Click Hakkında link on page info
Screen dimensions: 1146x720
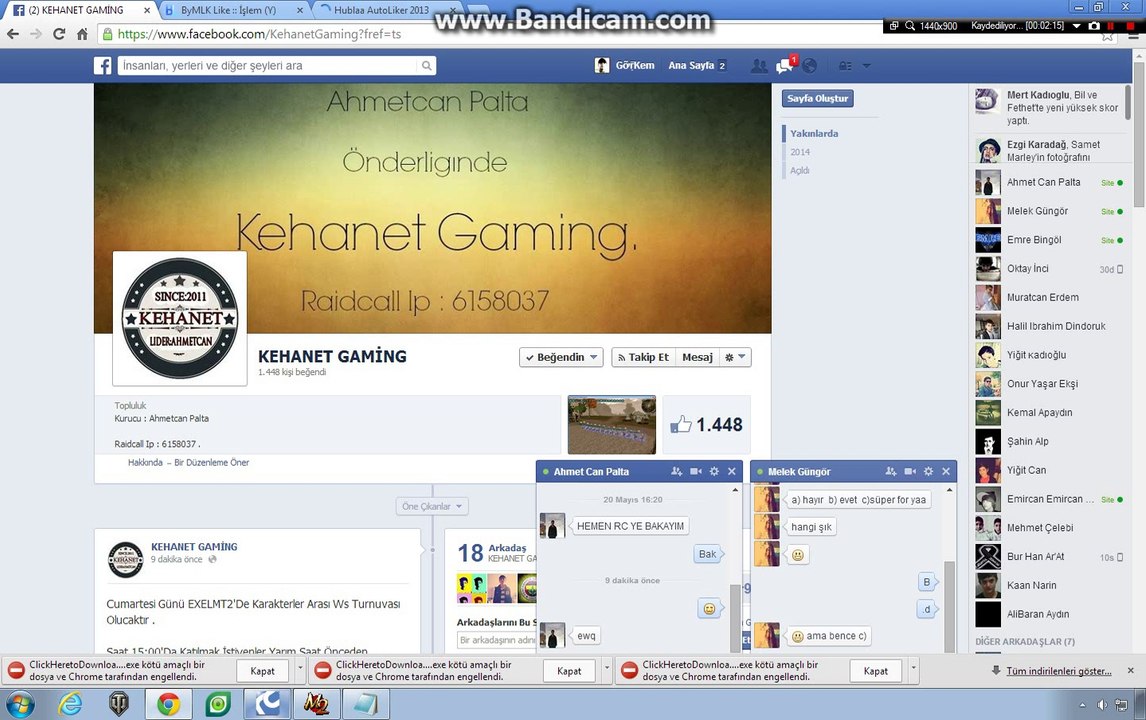point(145,463)
